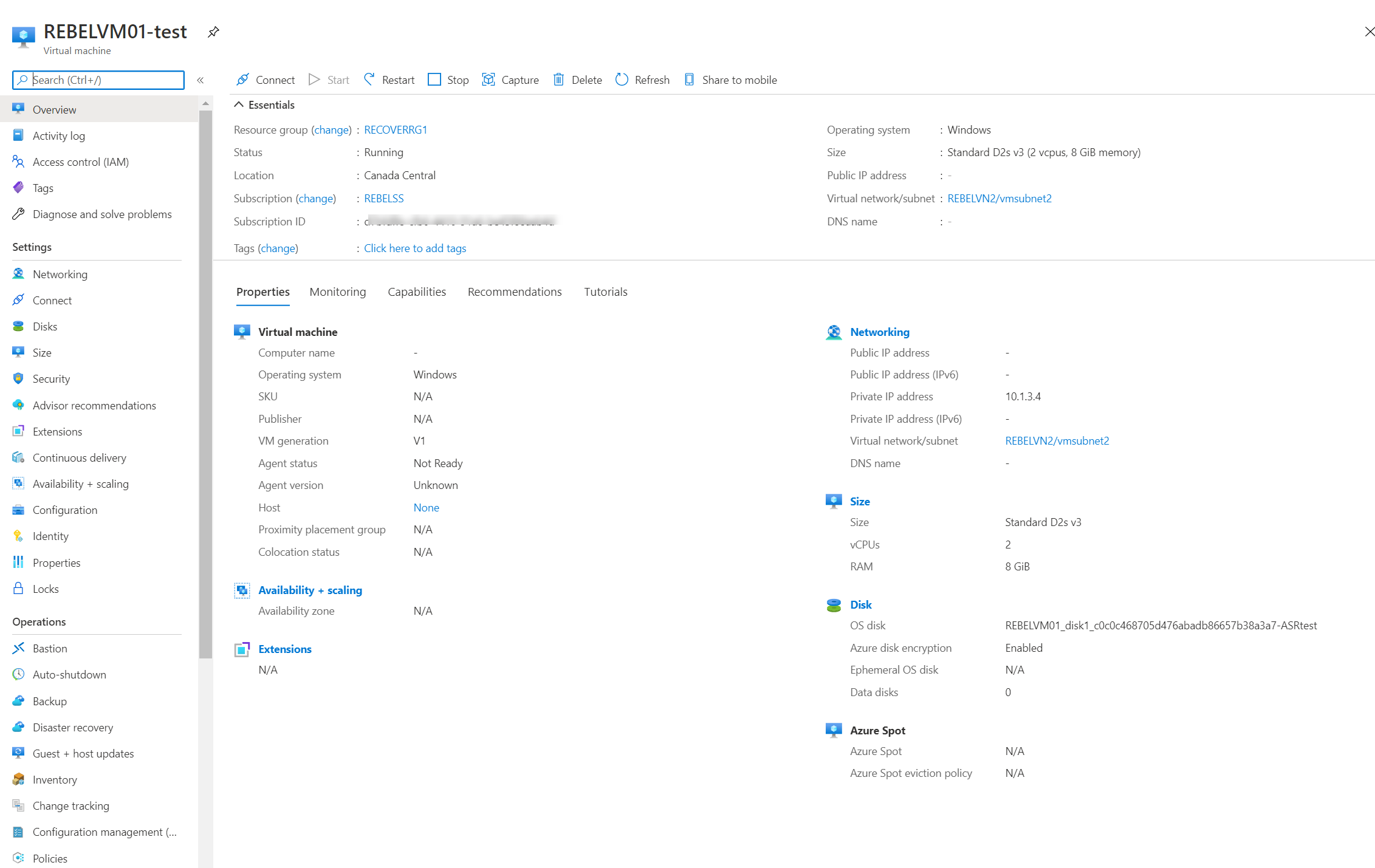Image resolution: width=1375 pixels, height=868 pixels.
Task: Click the Policies icon
Action: [18, 858]
